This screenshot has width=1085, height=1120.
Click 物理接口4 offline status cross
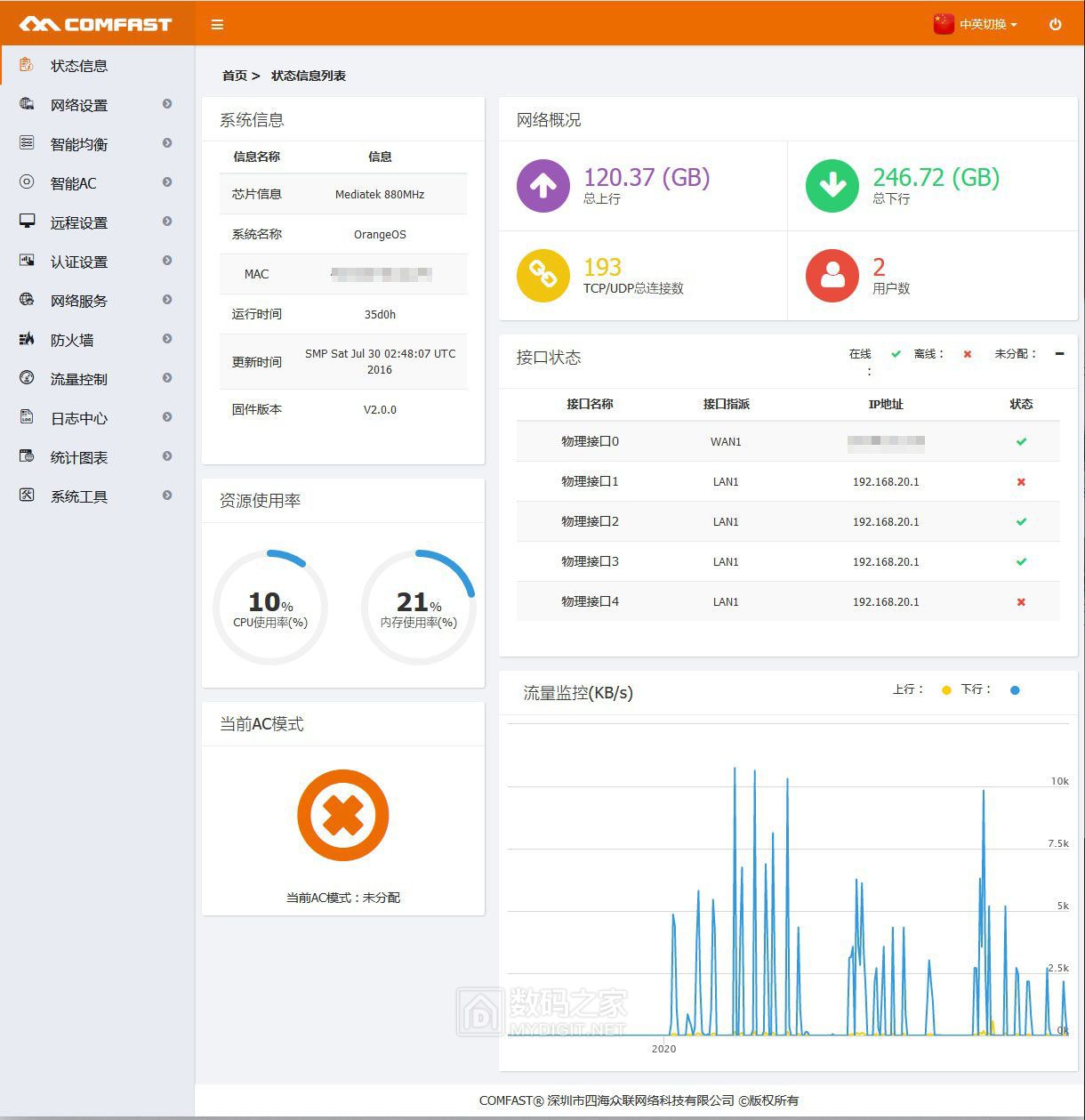click(x=1021, y=601)
